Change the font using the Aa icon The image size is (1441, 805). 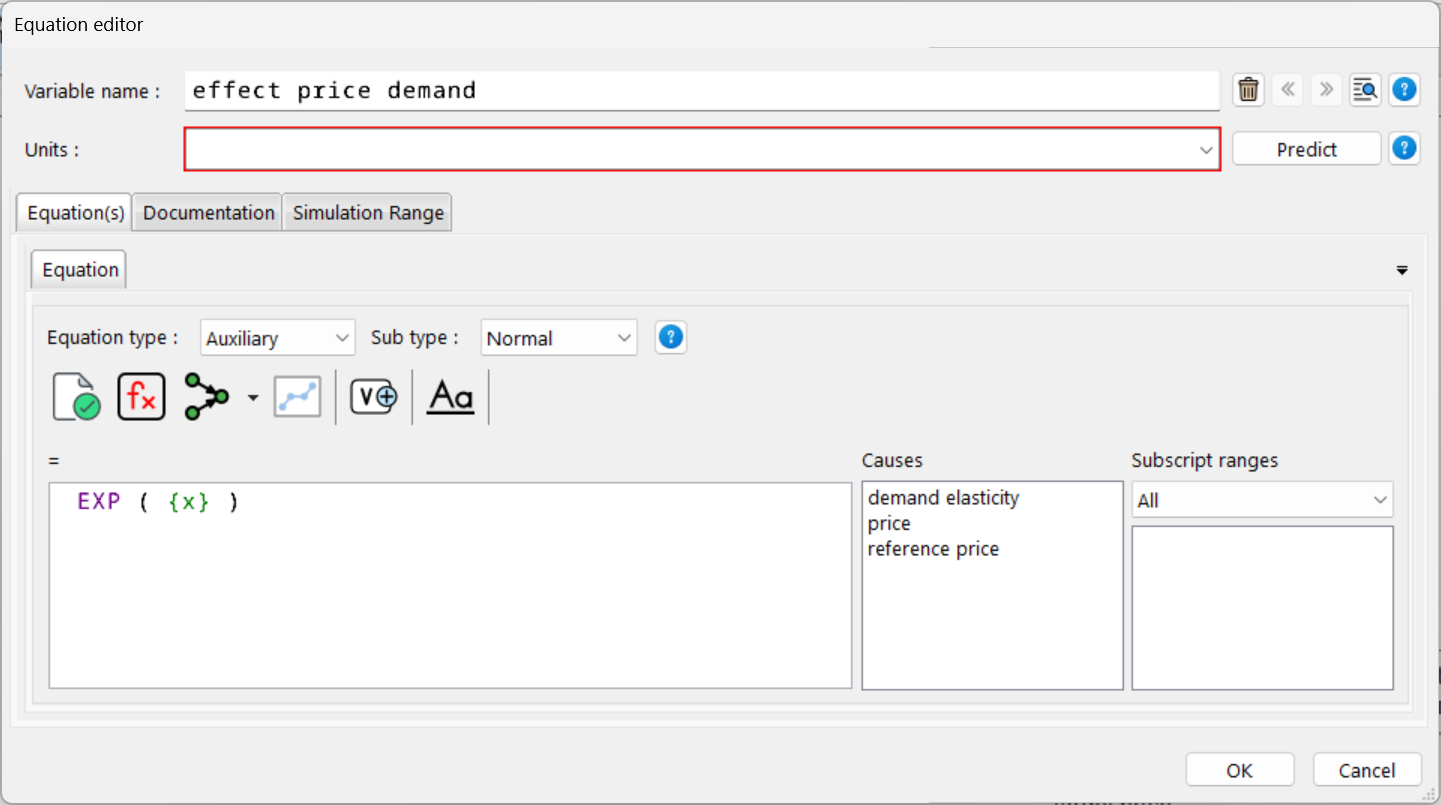tap(450, 396)
